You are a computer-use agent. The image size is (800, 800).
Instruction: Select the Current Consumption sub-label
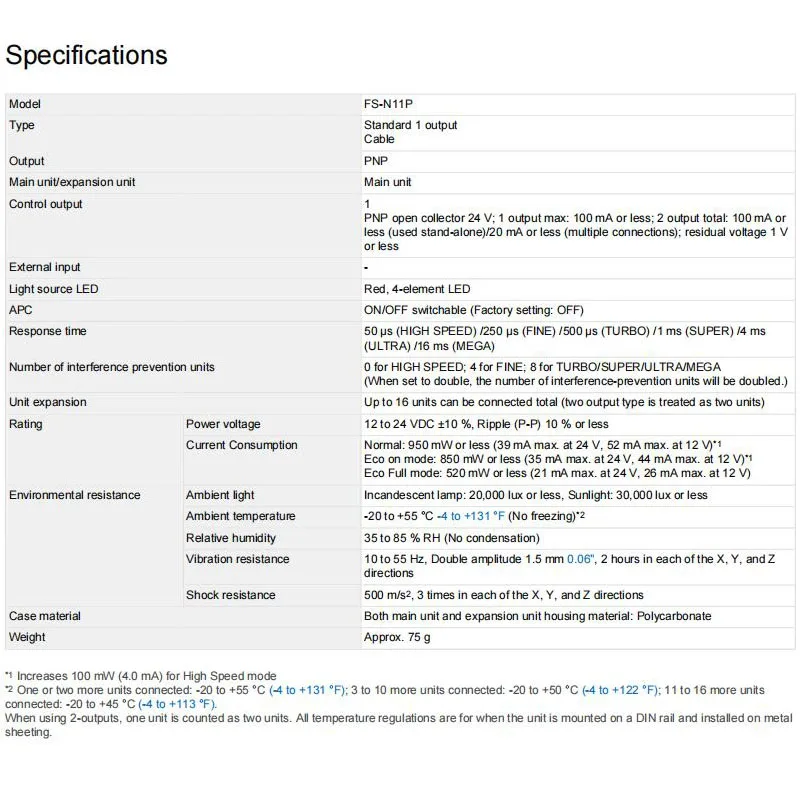(x=242, y=445)
